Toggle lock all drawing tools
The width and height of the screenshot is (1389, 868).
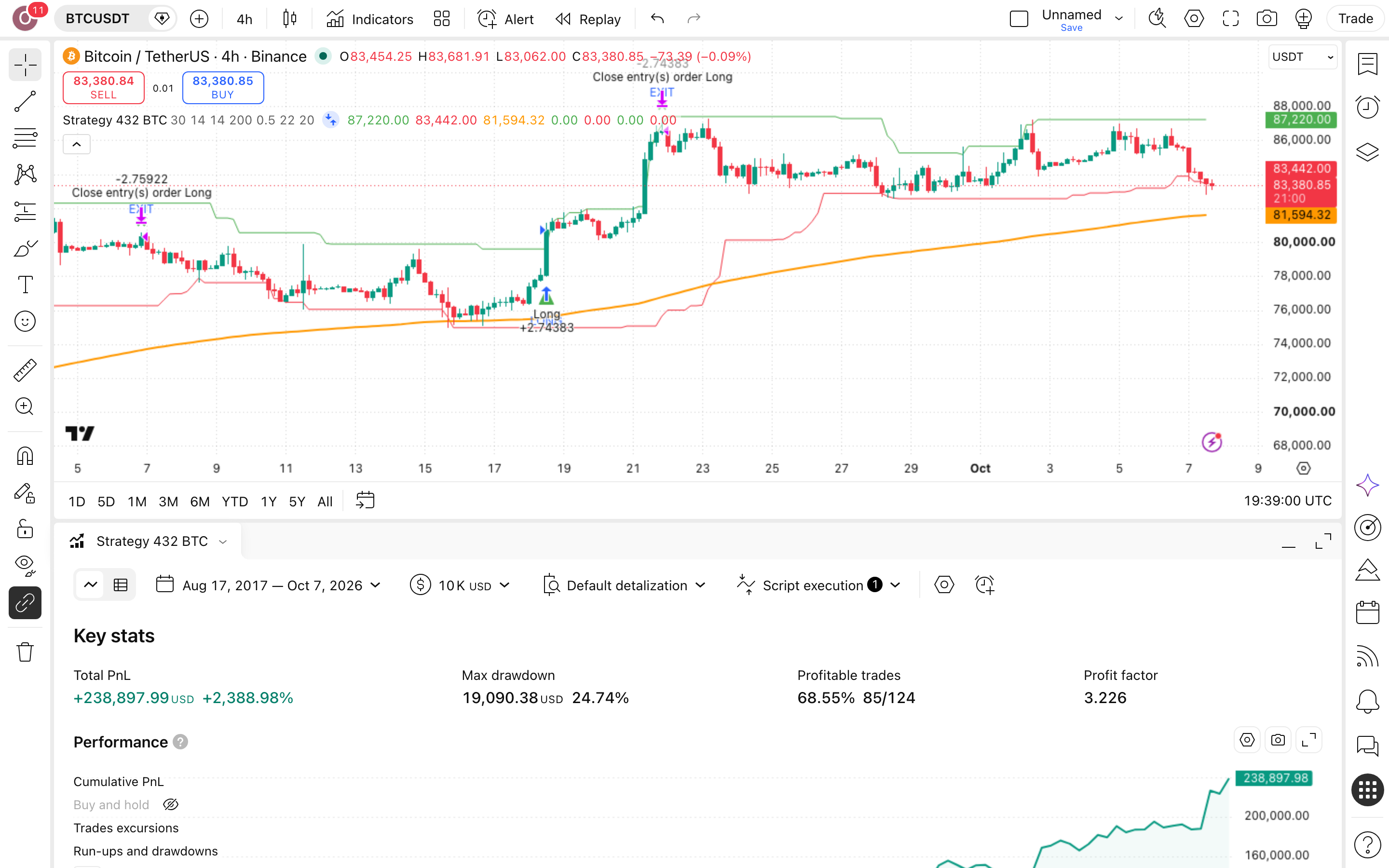tap(25, 529)
